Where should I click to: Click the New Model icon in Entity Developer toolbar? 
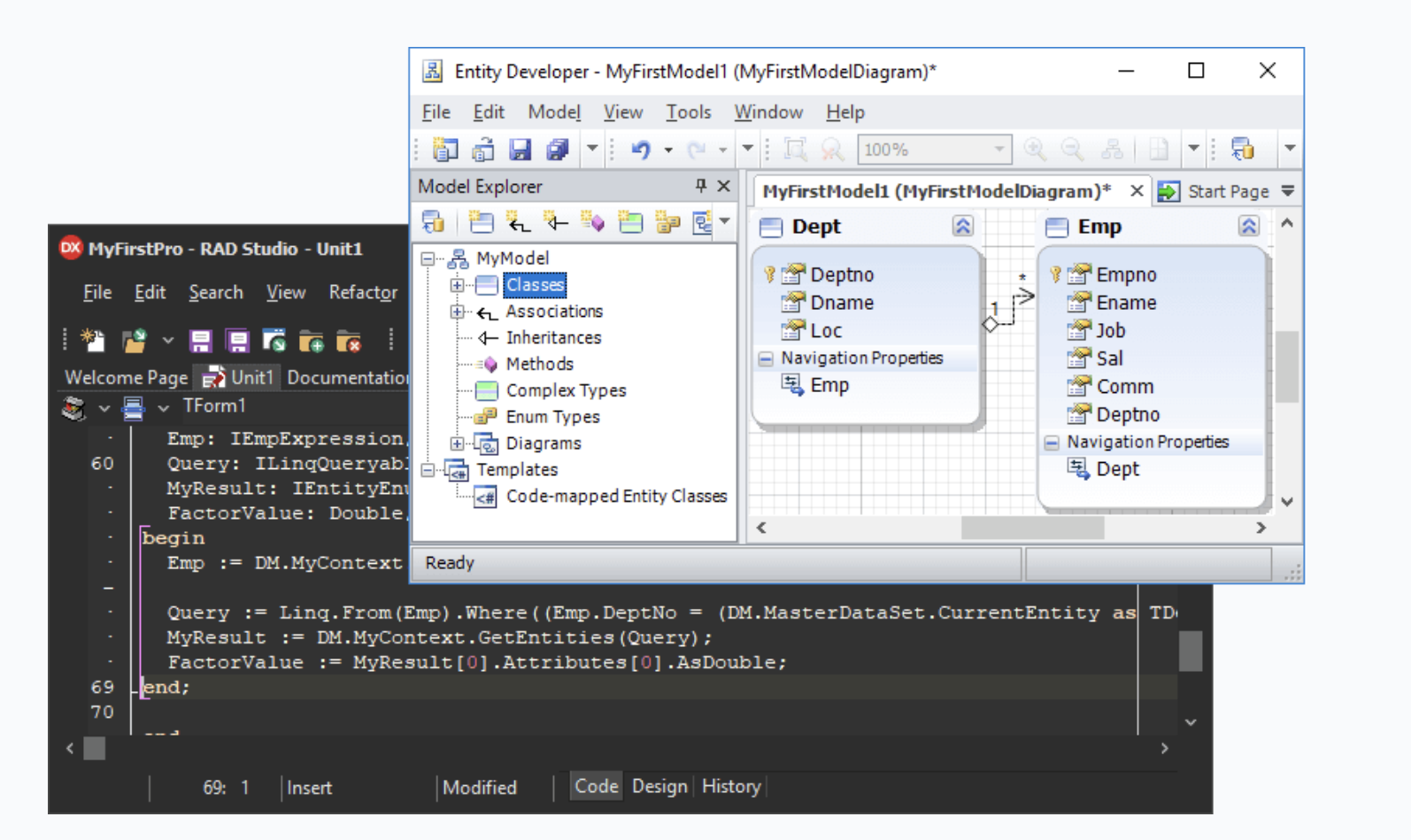(x=445, y=150)
